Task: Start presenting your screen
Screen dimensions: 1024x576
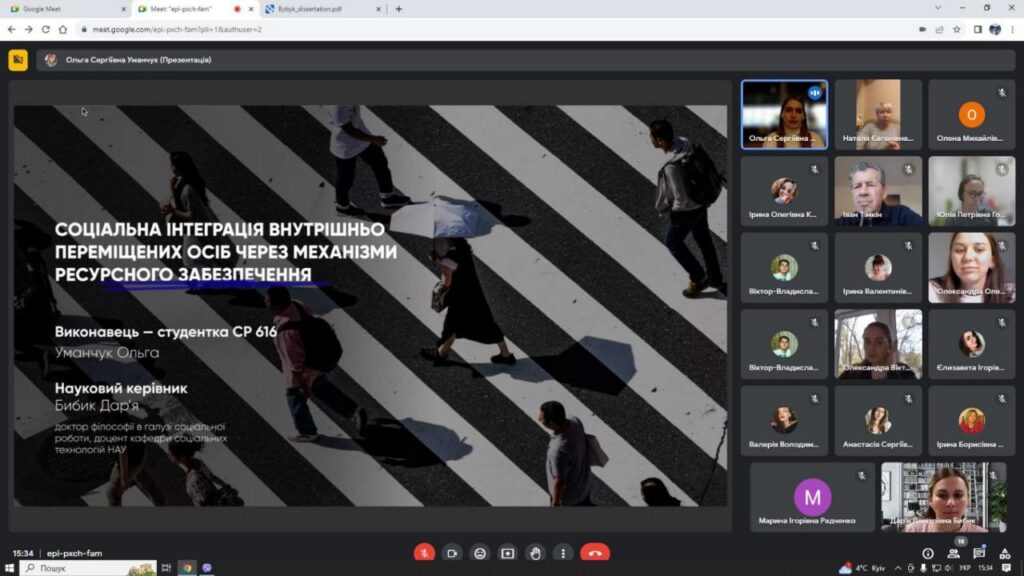Action: coord(508,553)
